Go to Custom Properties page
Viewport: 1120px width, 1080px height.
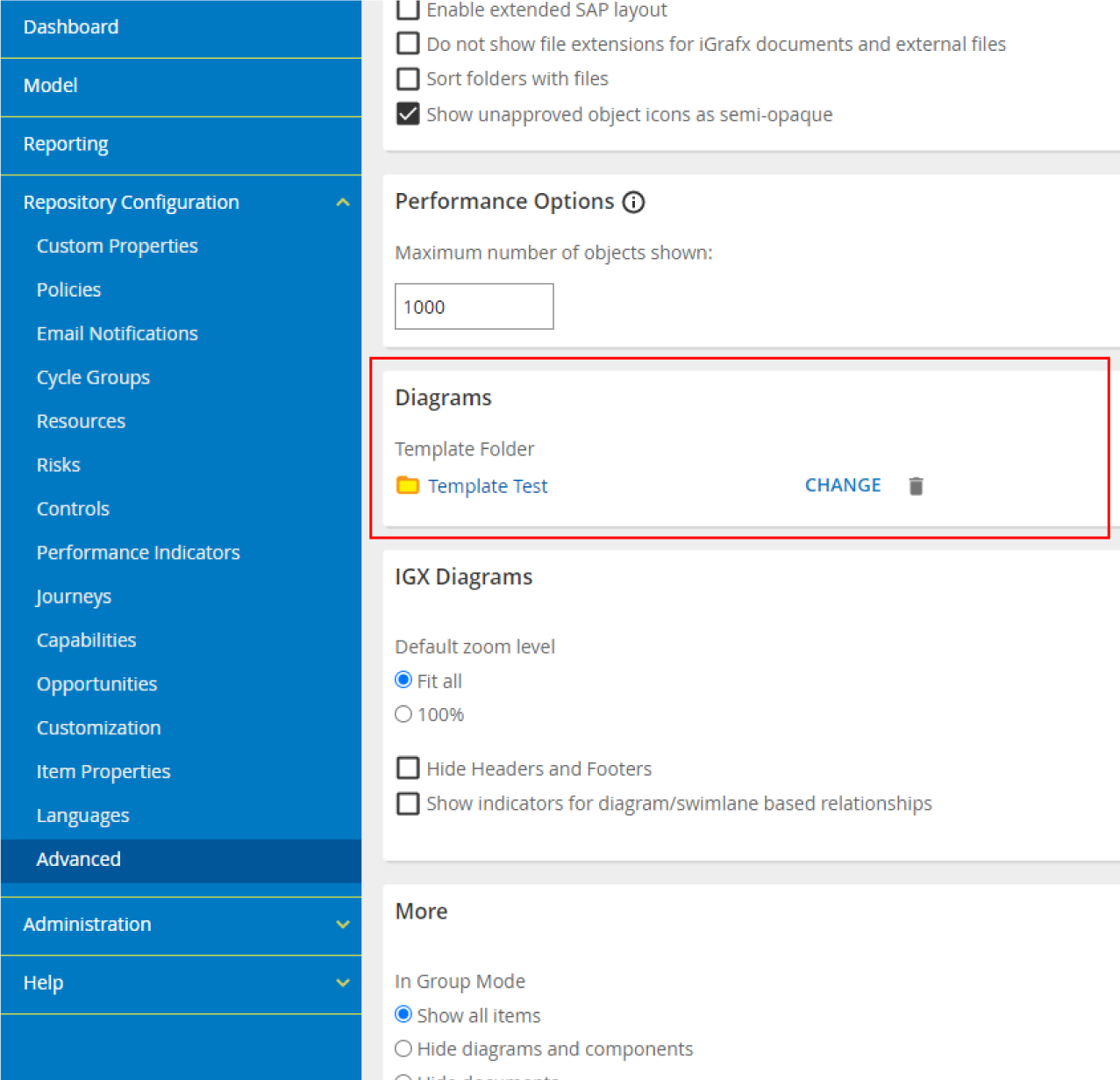coord(117,247)
